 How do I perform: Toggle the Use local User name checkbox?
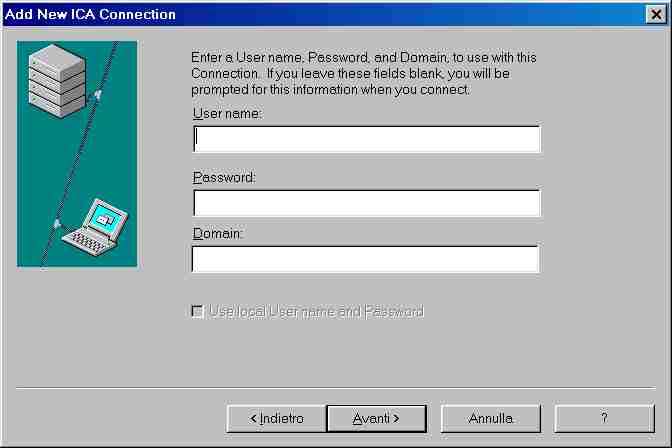pos(197,312)
